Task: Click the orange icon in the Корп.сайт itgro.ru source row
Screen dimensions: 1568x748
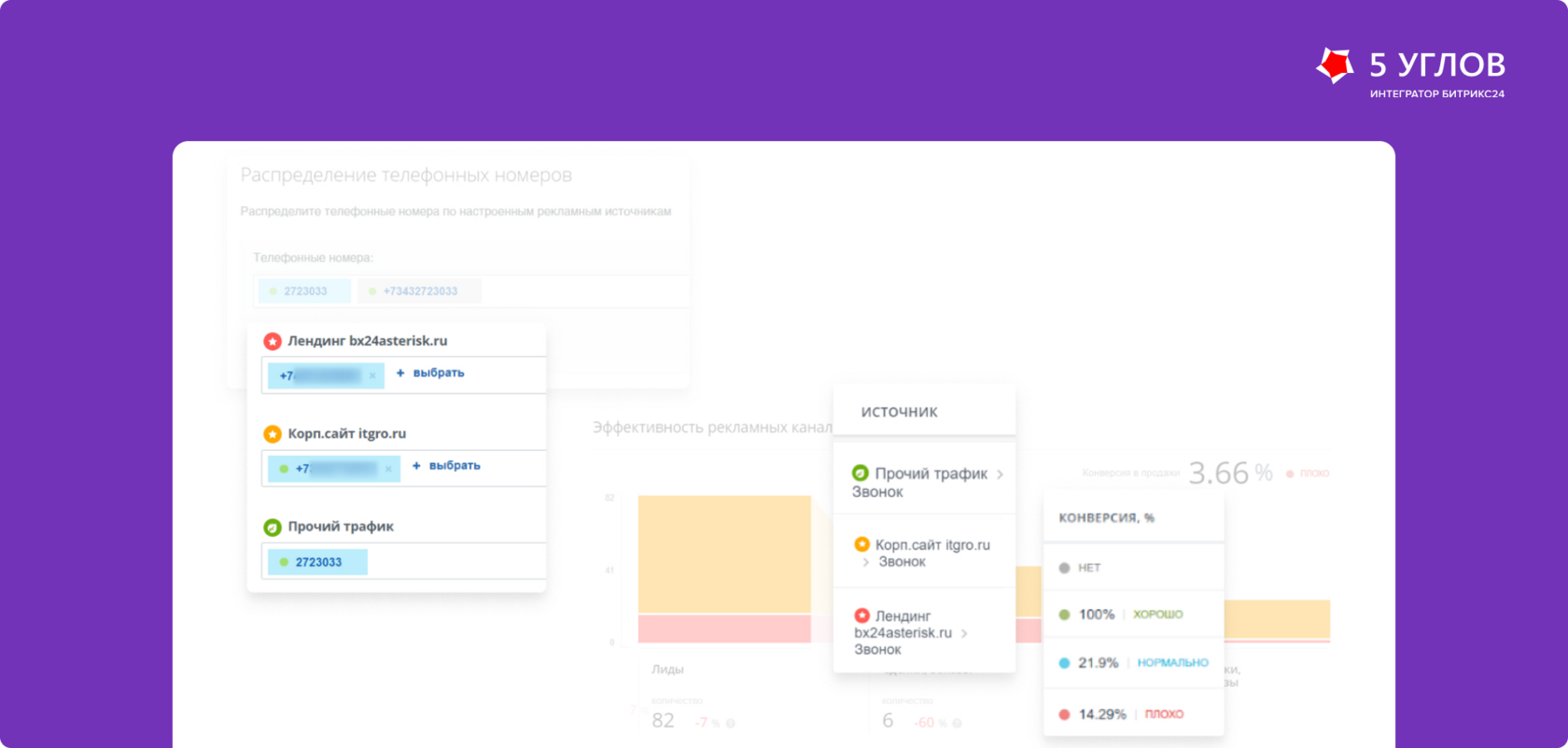Action: [x=862, y=544]
